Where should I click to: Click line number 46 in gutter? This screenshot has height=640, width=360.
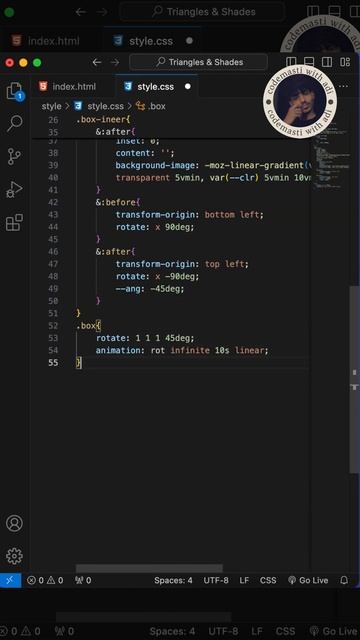(x=53, y=251)
